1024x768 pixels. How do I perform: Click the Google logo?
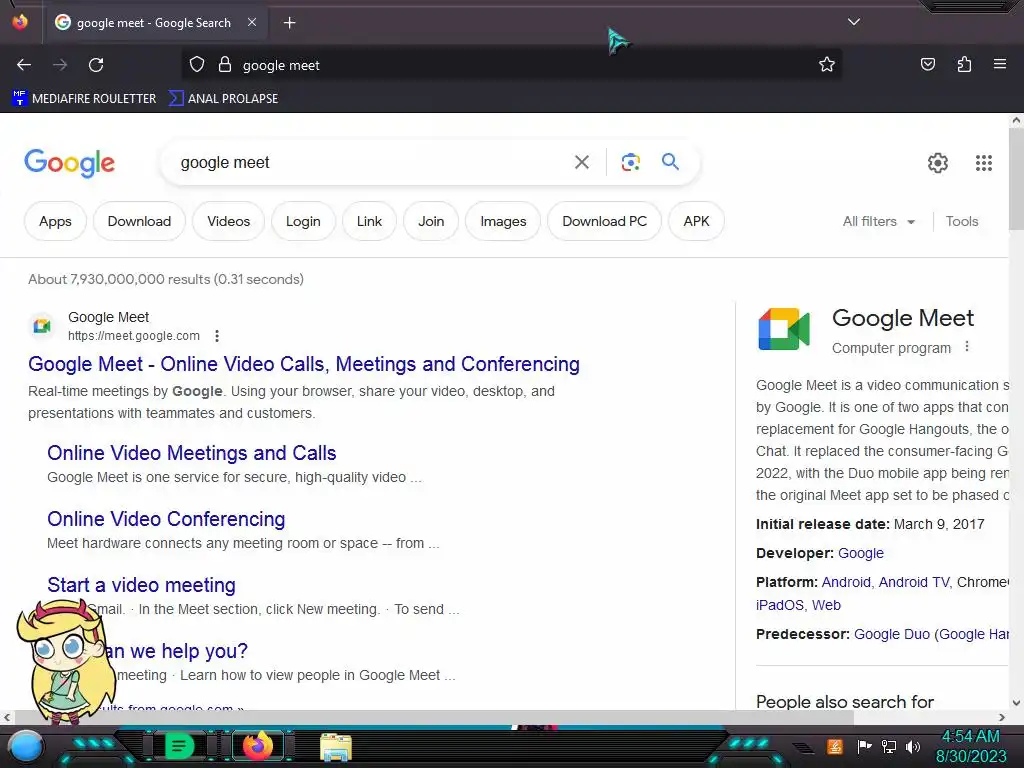pyautogui.click(x=69, y=163)
